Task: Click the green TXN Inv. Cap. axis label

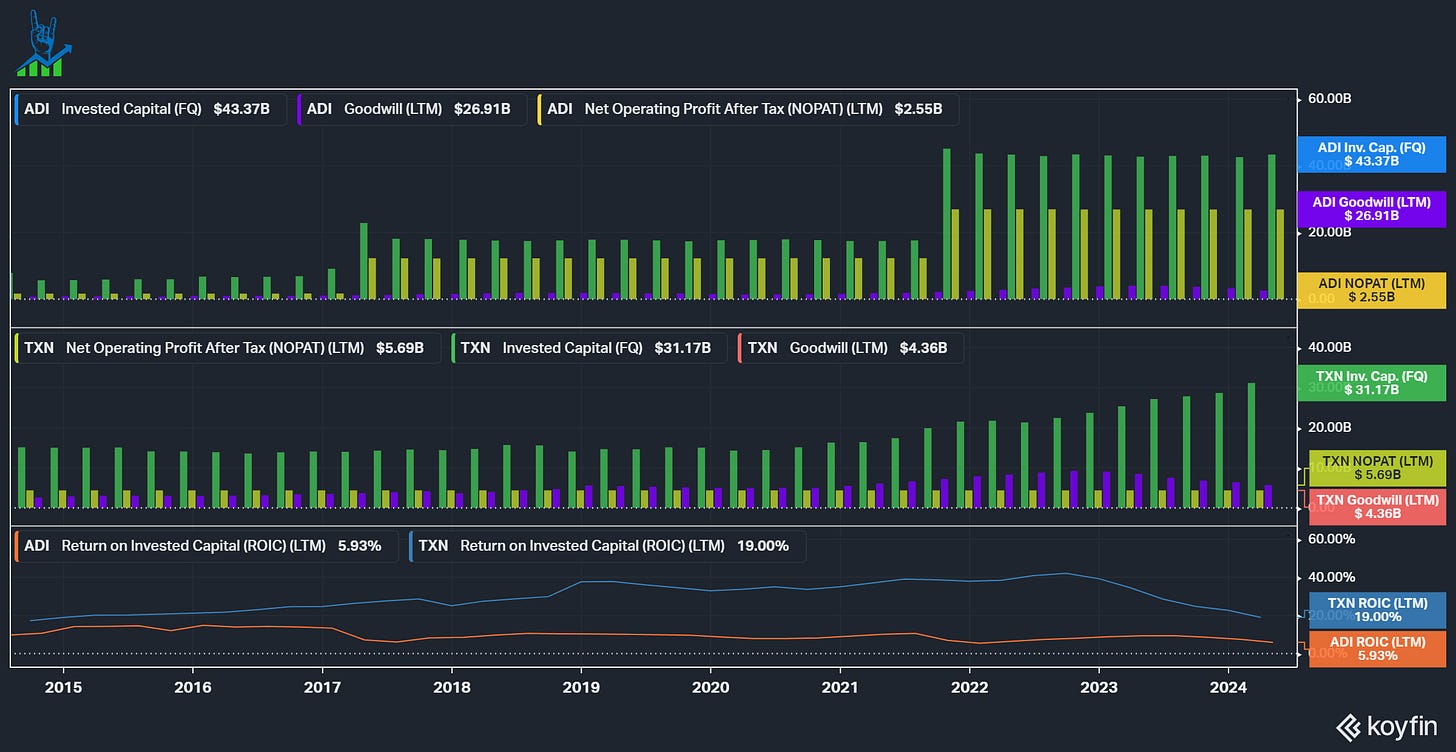Action: [1370, 383]
